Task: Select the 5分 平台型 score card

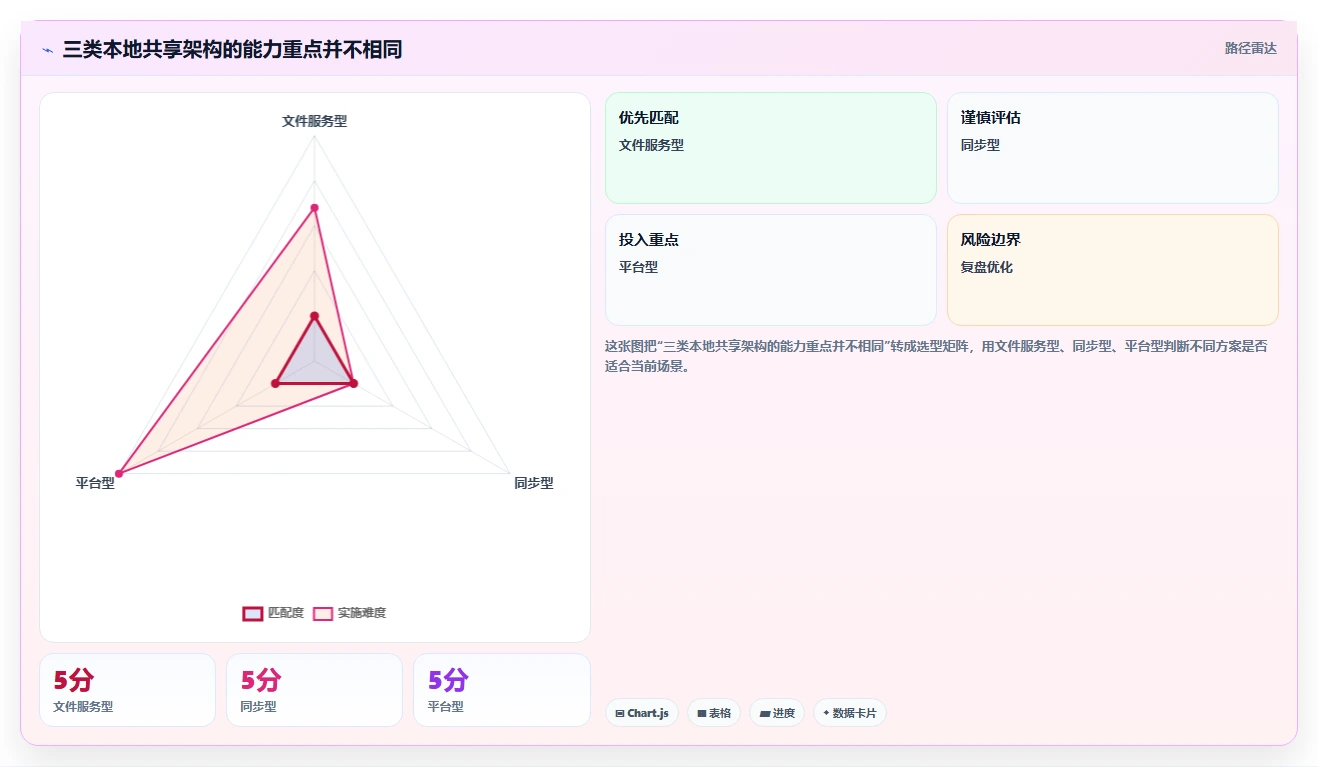Action: coord(501,690)
